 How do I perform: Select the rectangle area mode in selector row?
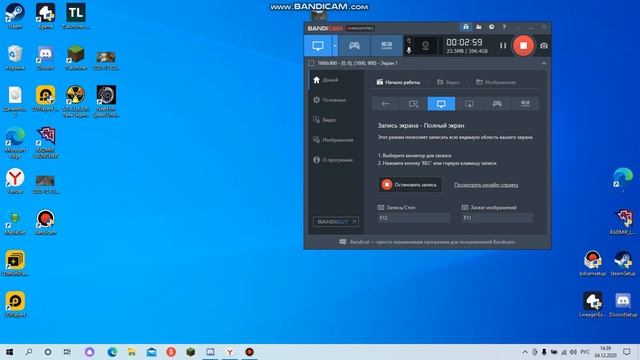tap(413, 104)
